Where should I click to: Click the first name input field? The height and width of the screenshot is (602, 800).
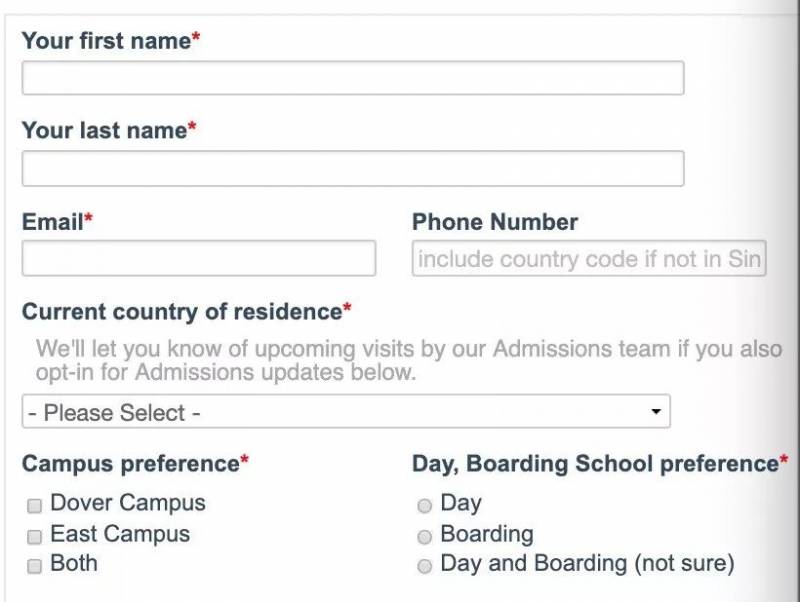pyautogui.click(x=352, y=78)
